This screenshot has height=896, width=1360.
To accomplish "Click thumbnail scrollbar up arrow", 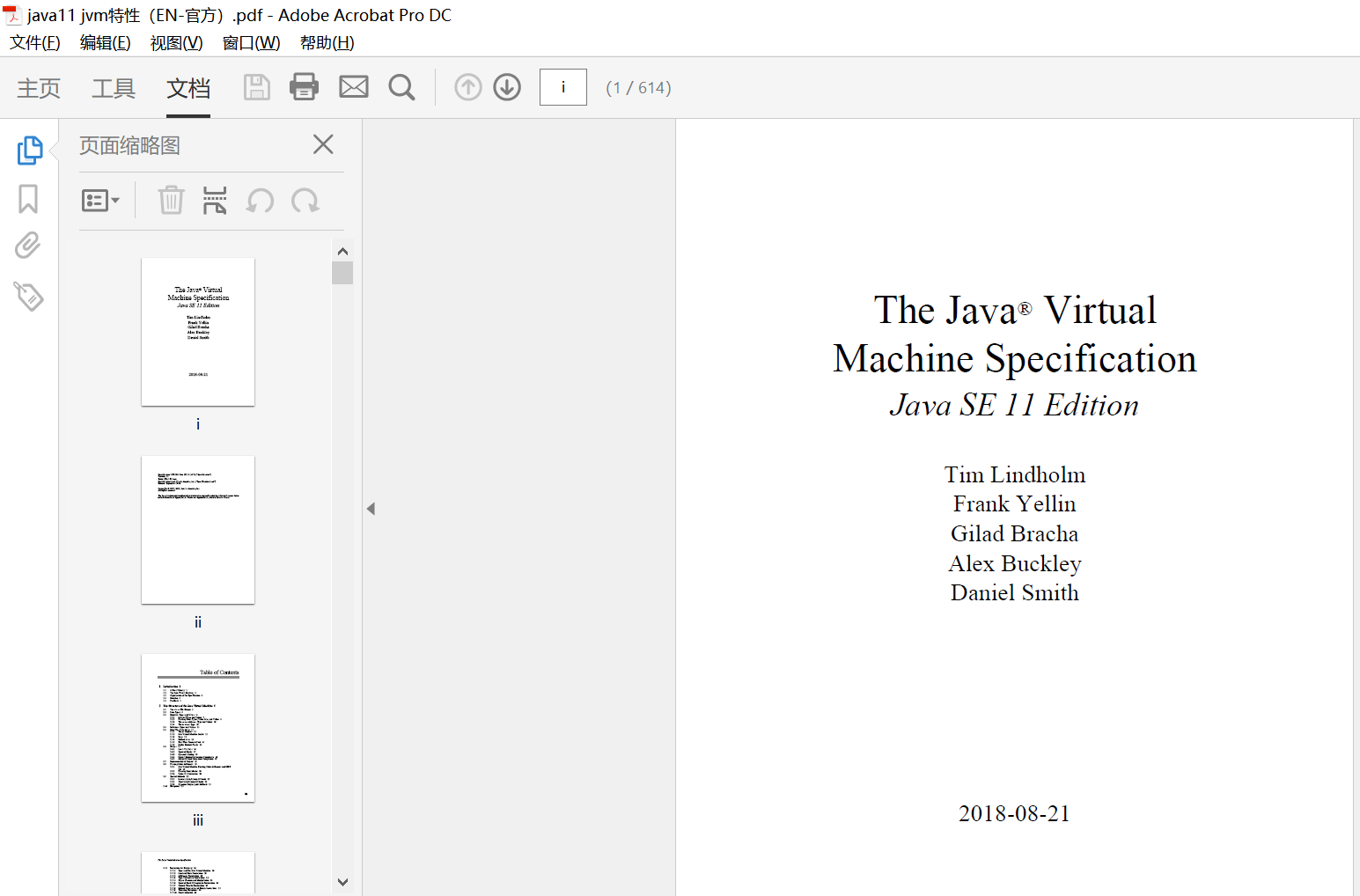I will point(343,251).
